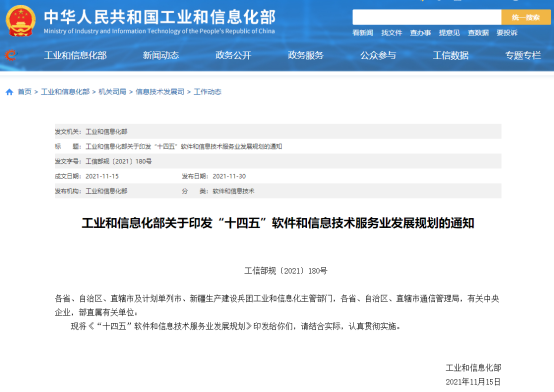Open 公众参与 navigation menu
Viewport: 554px width, 392px height.
pos(378,55)
